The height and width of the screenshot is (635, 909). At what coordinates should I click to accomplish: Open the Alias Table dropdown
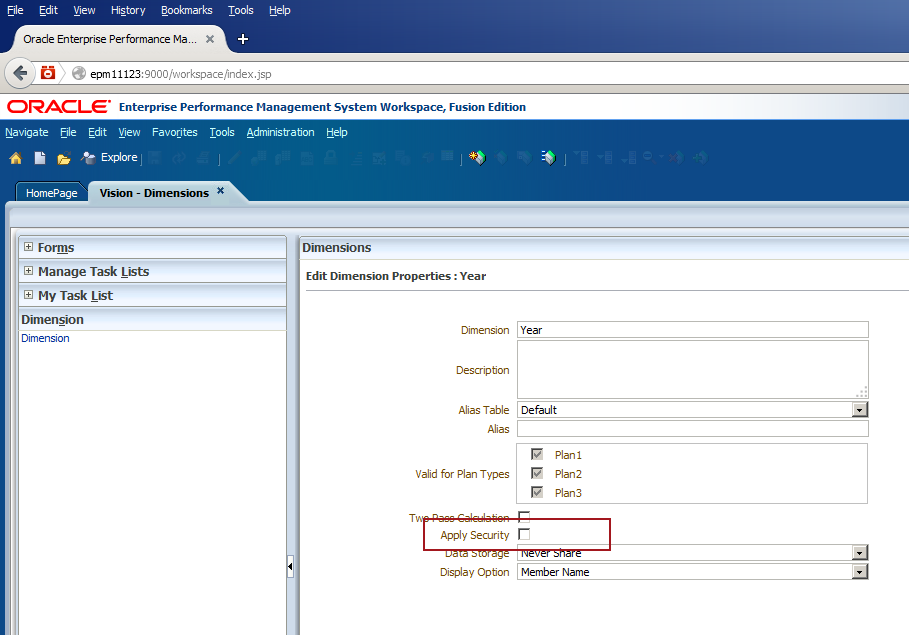coord(860,410)
